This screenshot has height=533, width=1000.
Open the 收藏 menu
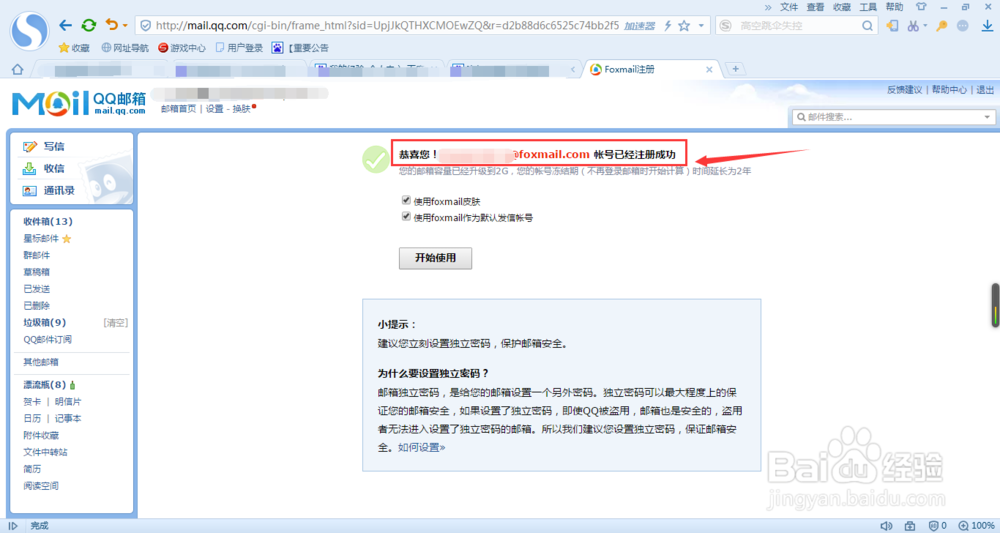coord(842,7)
